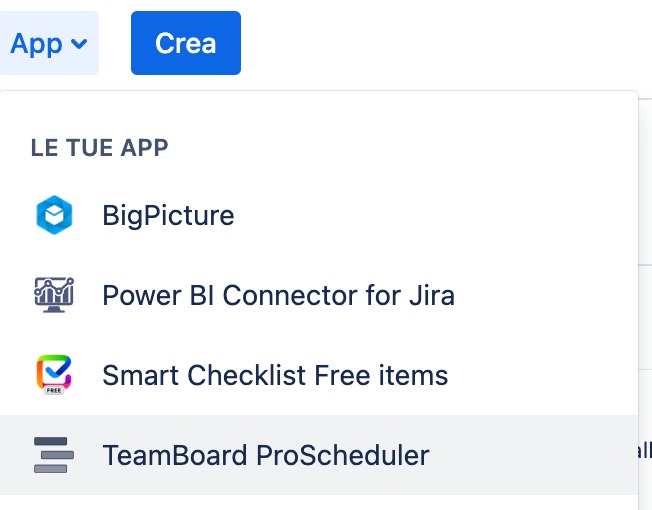Select the BigPicture menu entry
The width and height of the screenshot is (652, 510).
point(319,215)
